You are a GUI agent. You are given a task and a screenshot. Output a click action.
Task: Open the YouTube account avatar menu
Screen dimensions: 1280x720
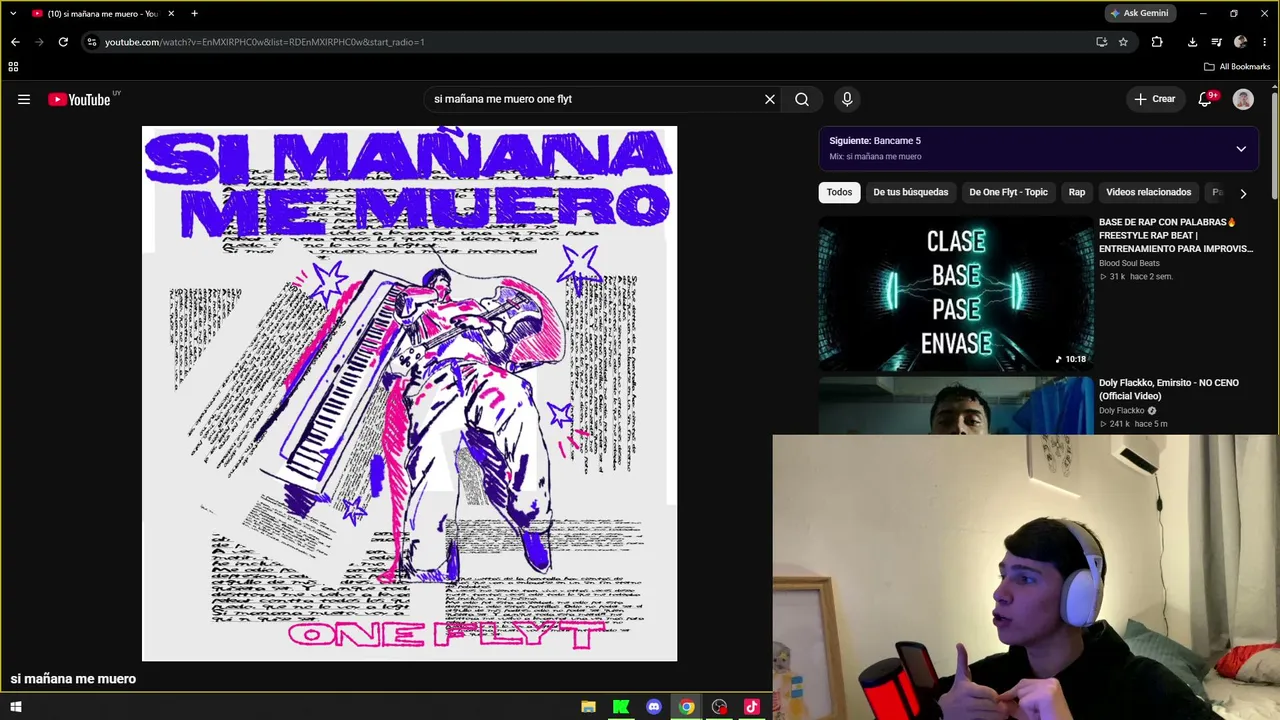click(x=1243, y=99)
